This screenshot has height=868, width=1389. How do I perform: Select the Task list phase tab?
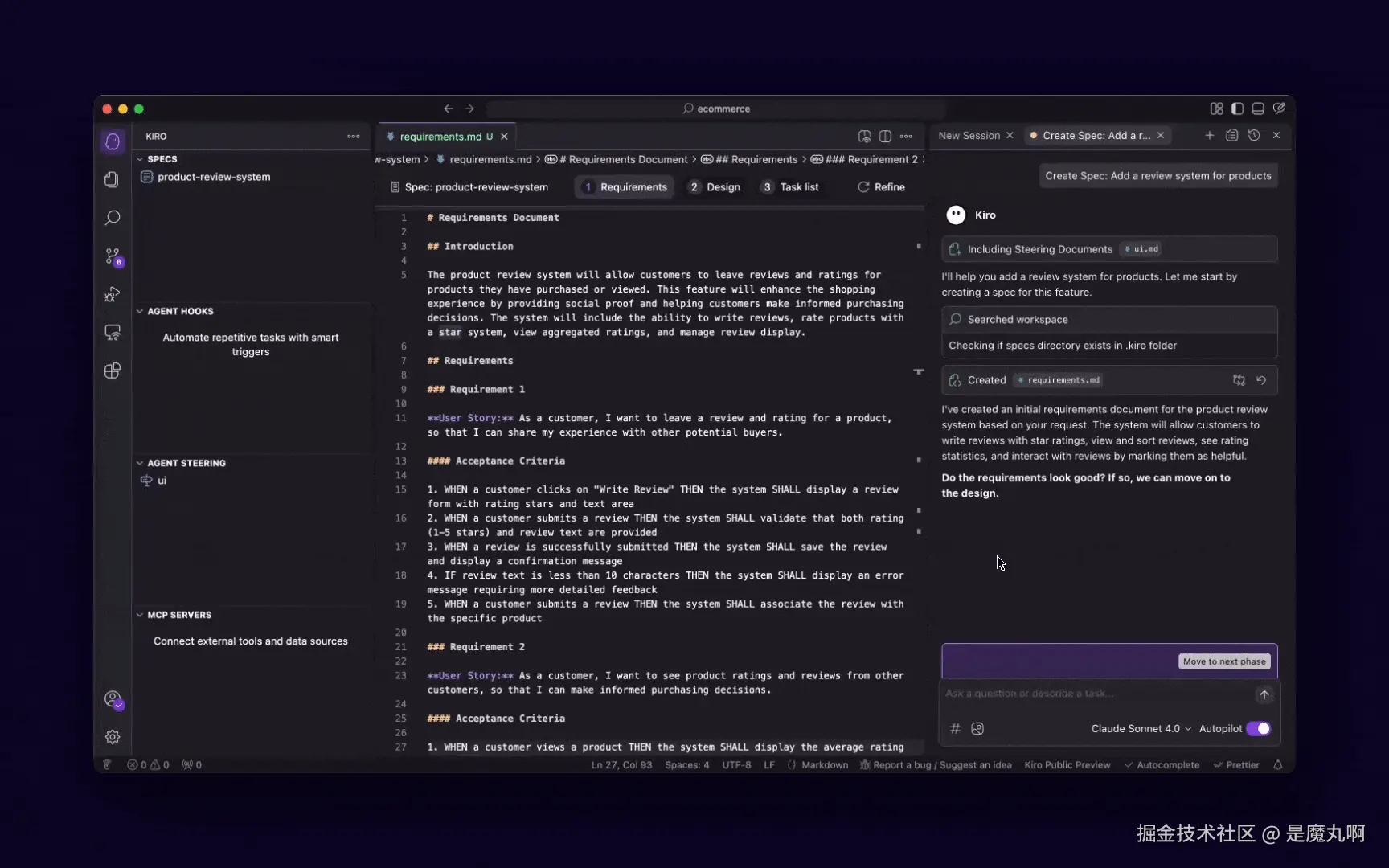(791, 187)
